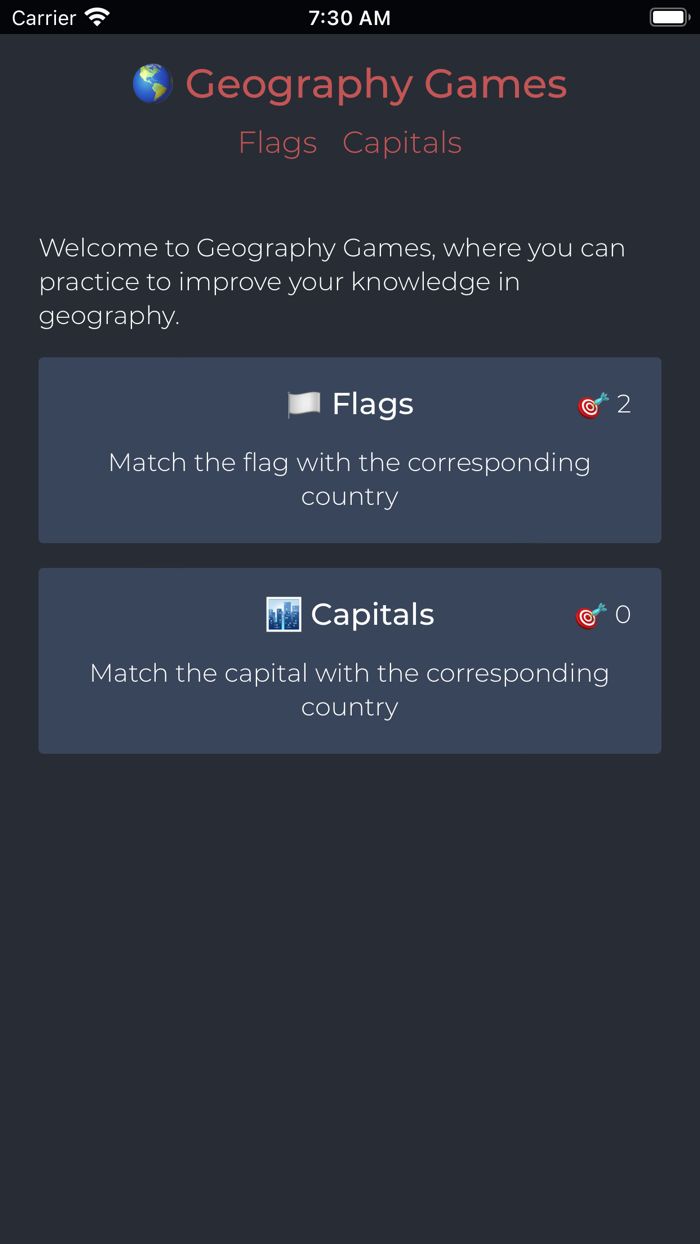
Task: Select the Flags game card
Action: 350,450
